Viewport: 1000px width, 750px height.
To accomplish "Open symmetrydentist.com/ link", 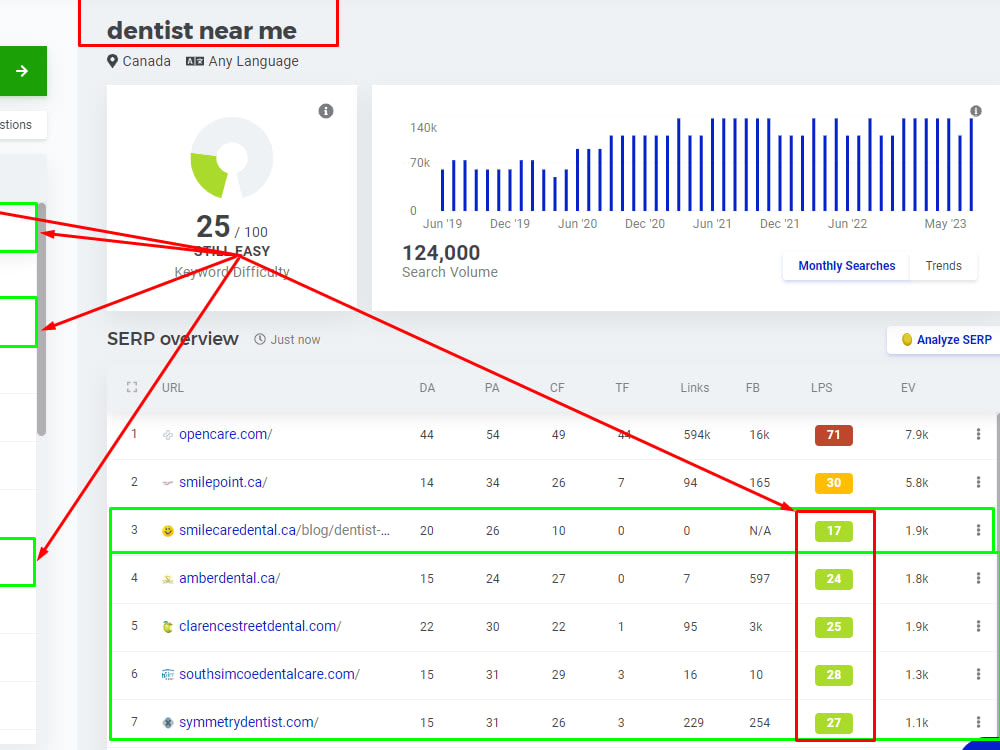I will click(249, 722).
